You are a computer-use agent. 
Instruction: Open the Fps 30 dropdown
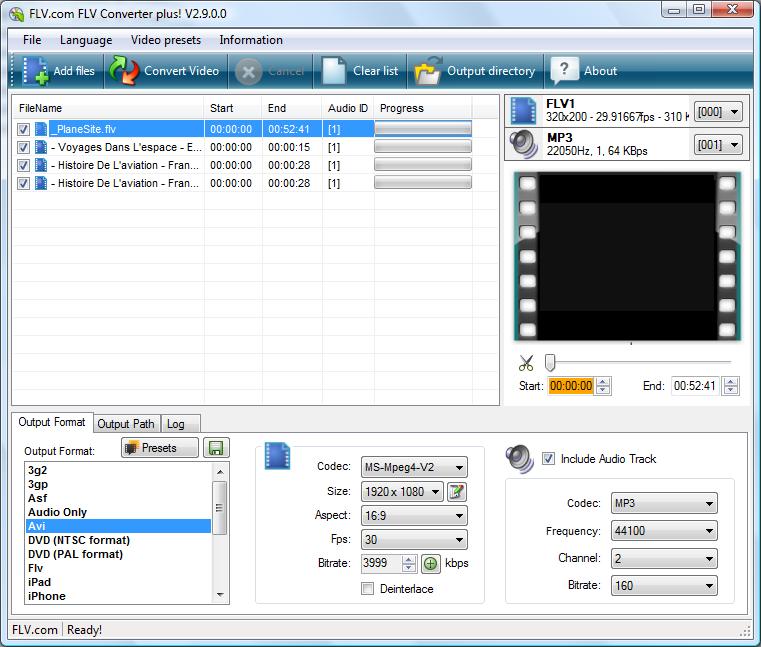pyautogui.click(x=414, y=539)
